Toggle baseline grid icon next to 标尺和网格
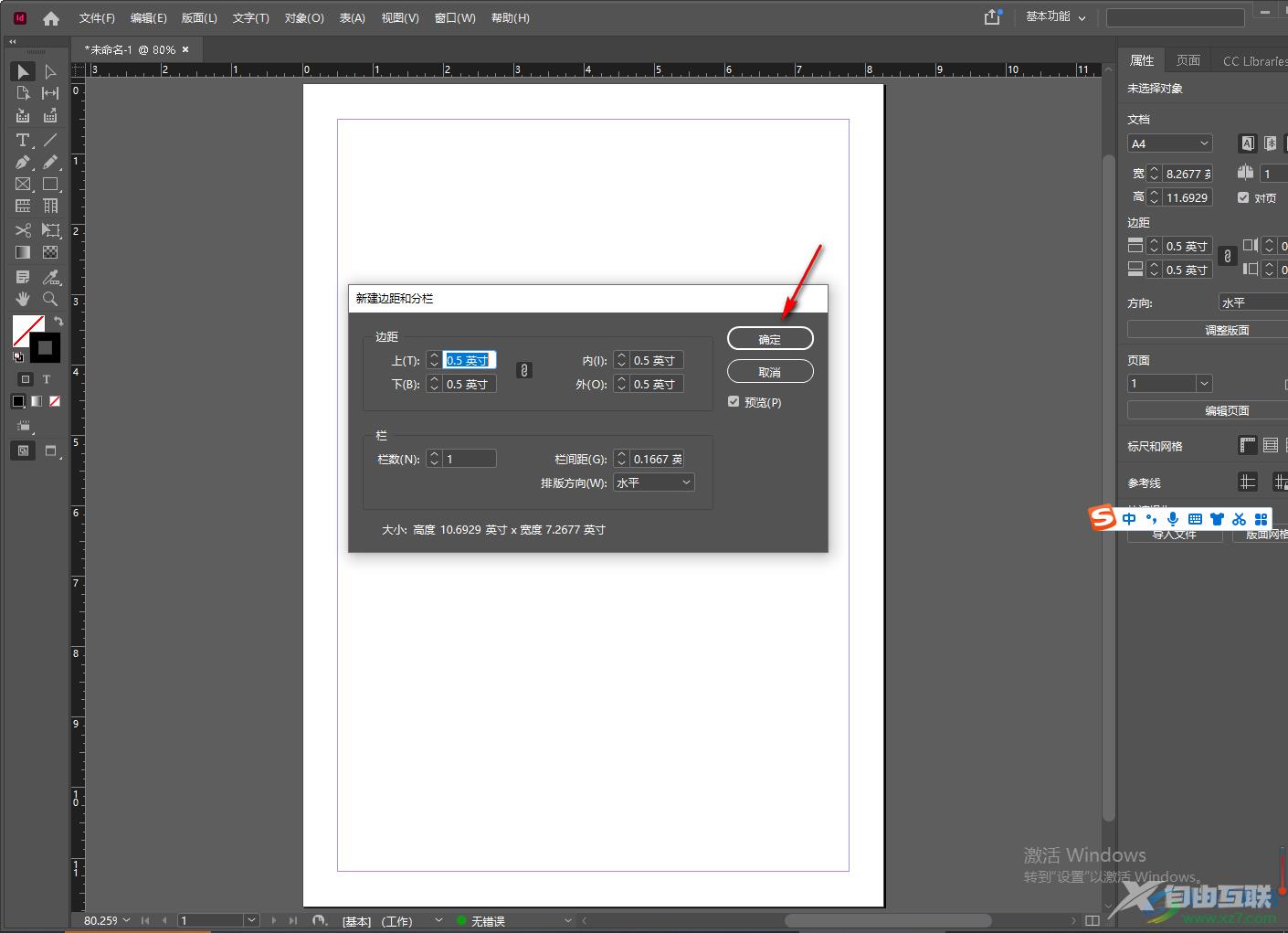Image resolution: width=1288 pixels, height=933 pixels. 1270,445
